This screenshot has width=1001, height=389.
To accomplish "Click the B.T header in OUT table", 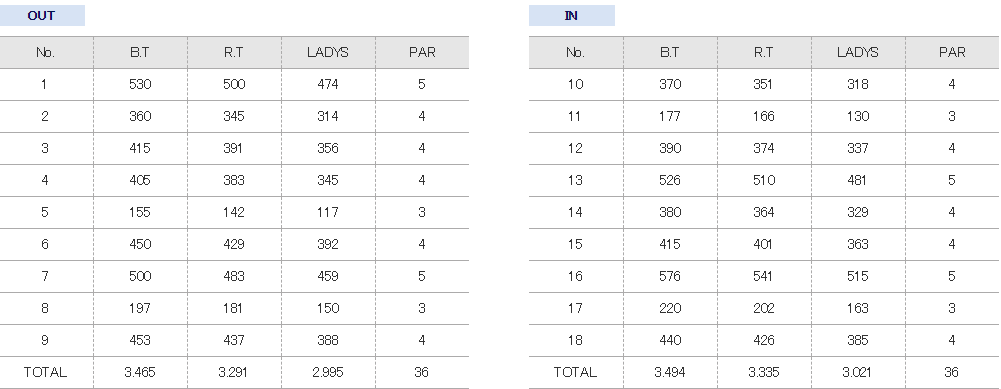I will click(x=140, y=52).
